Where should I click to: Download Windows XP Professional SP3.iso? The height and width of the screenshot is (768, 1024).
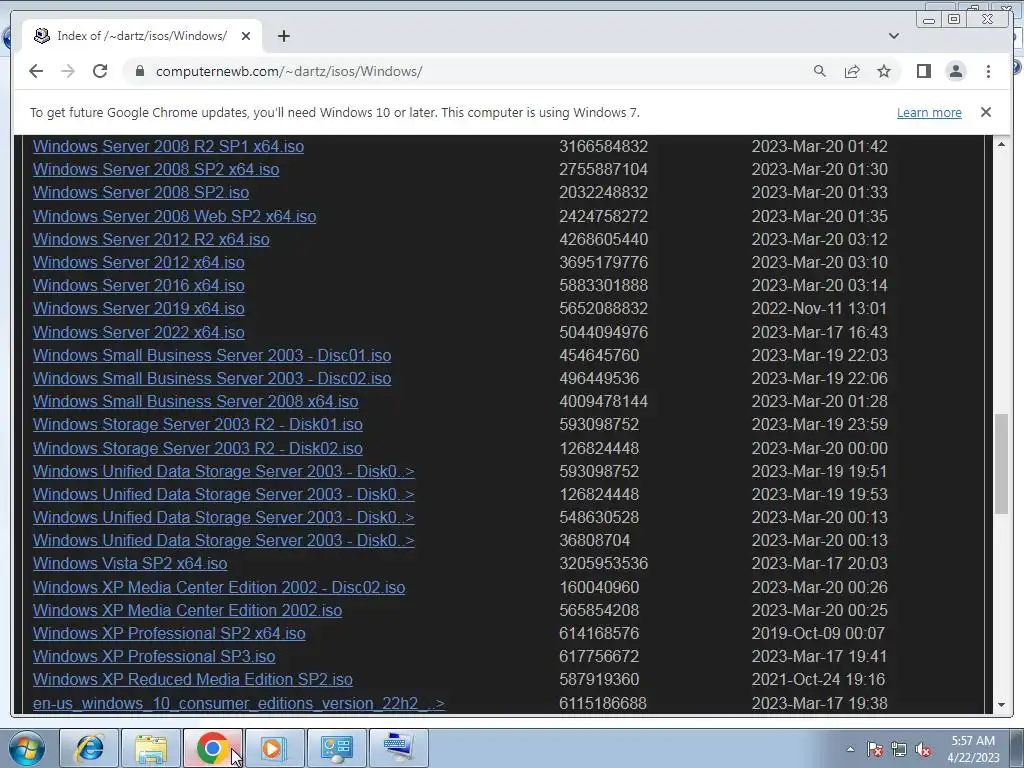[x=154, y=656]
